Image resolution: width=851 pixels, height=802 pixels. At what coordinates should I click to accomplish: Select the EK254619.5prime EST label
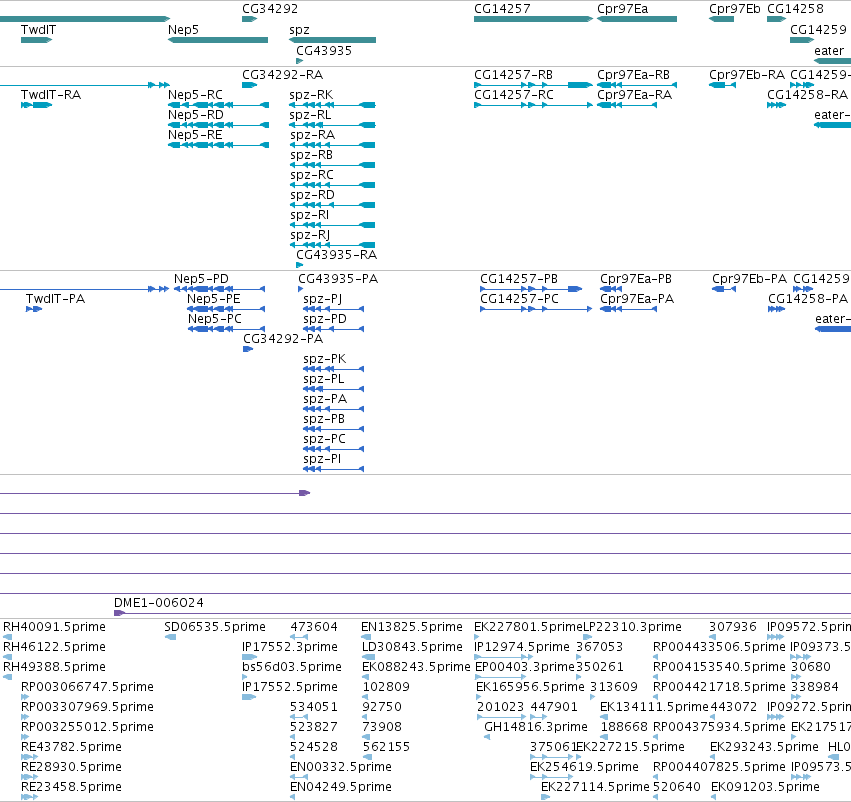584,767
